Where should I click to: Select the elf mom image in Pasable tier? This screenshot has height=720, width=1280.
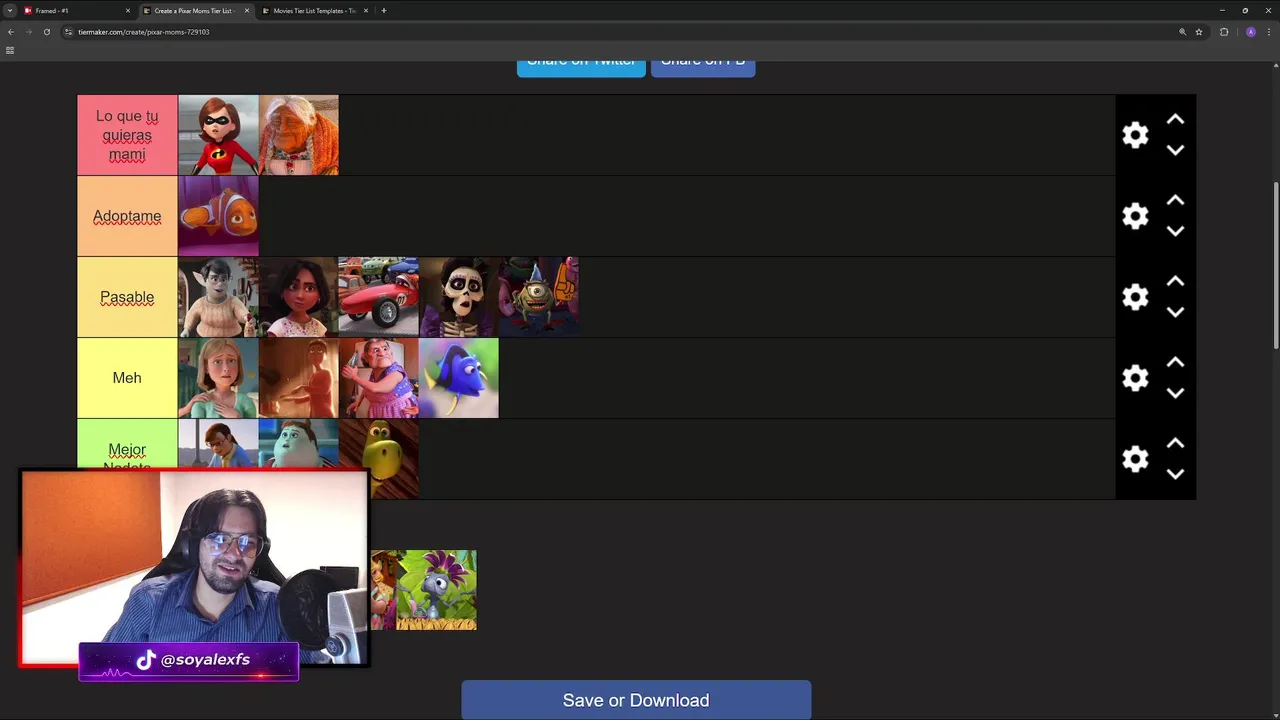tap(218, 297)
